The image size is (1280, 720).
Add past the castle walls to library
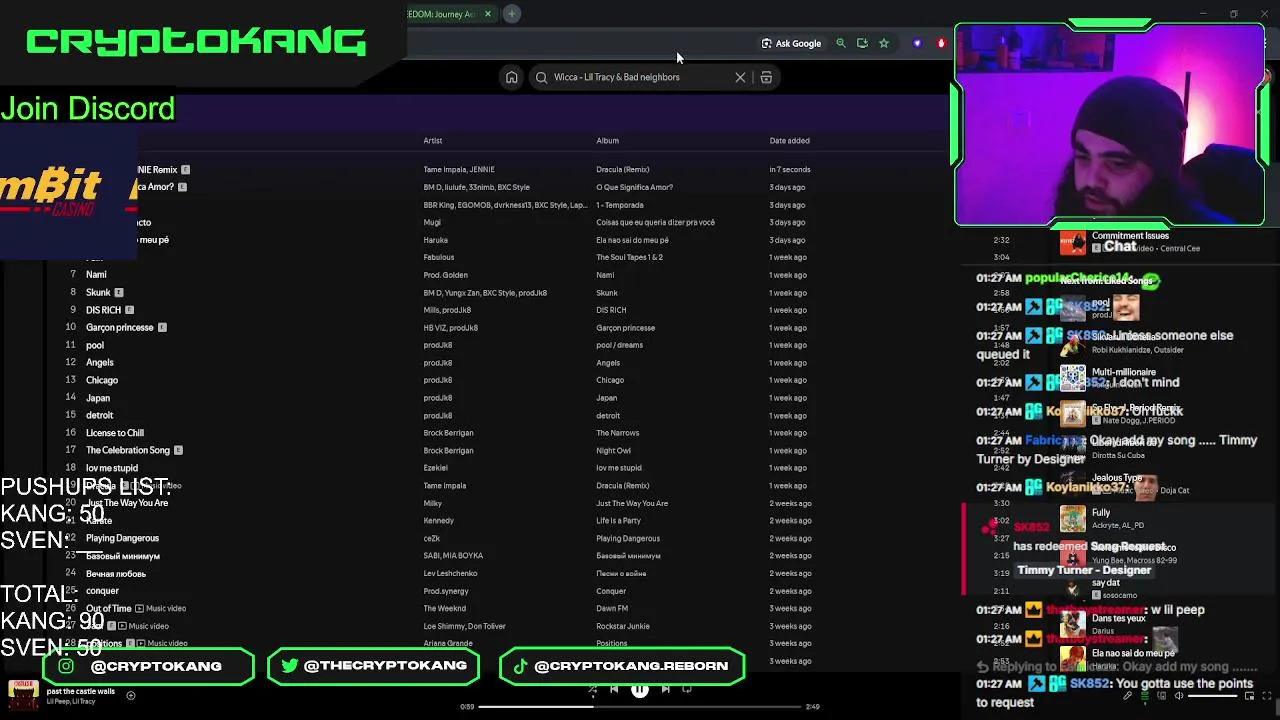[130, 695]
